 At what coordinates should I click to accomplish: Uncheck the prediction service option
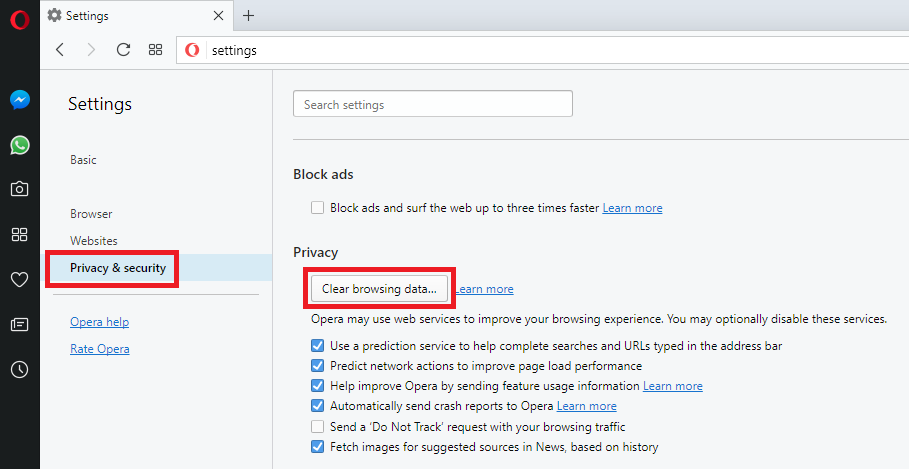(317, 346)
